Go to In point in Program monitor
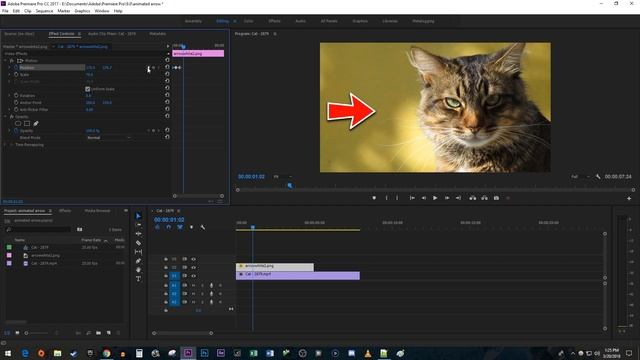 pyautogui.click(x=412, y=198)
